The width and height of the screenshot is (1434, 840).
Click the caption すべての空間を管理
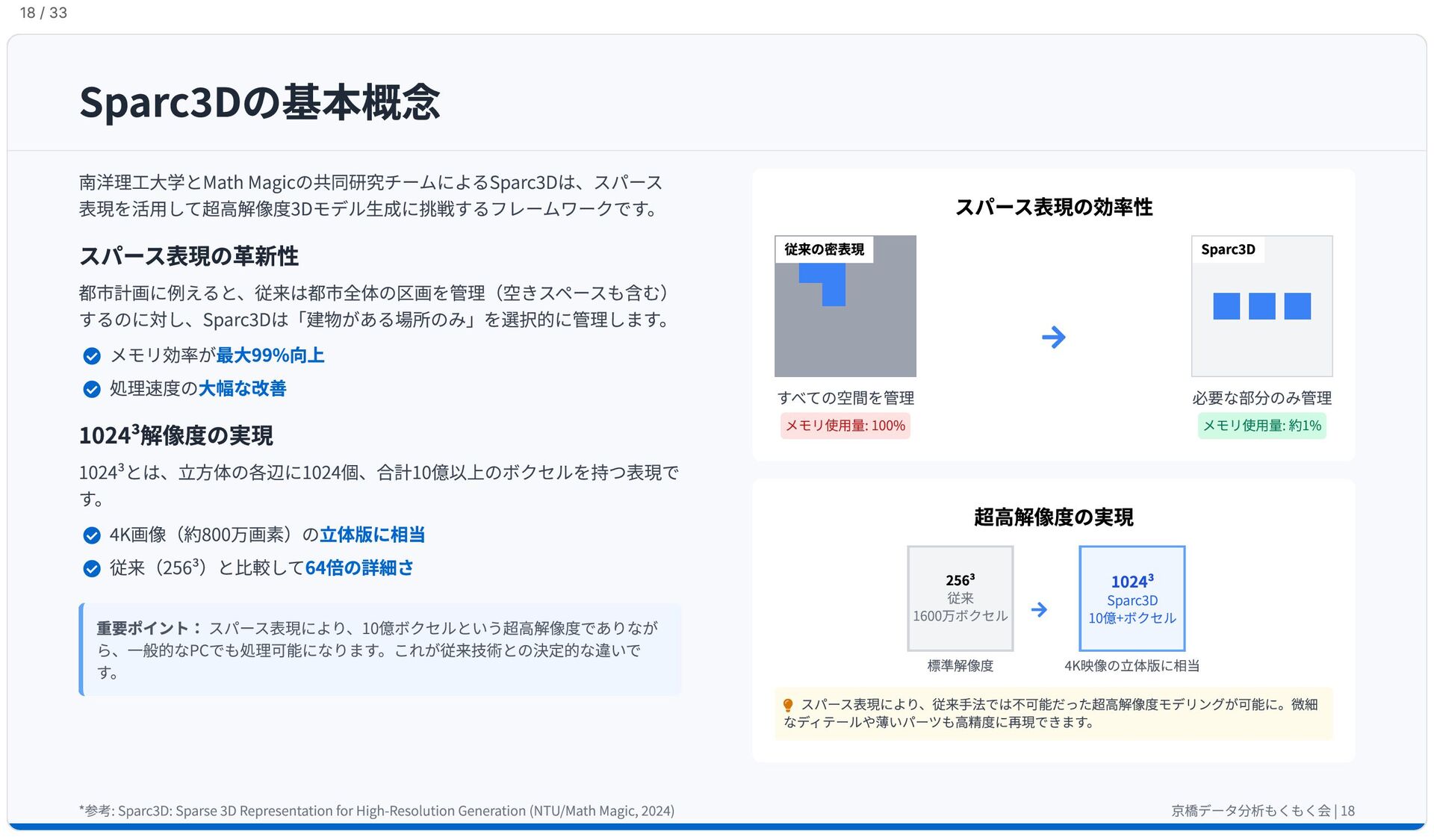click(845, 398)
